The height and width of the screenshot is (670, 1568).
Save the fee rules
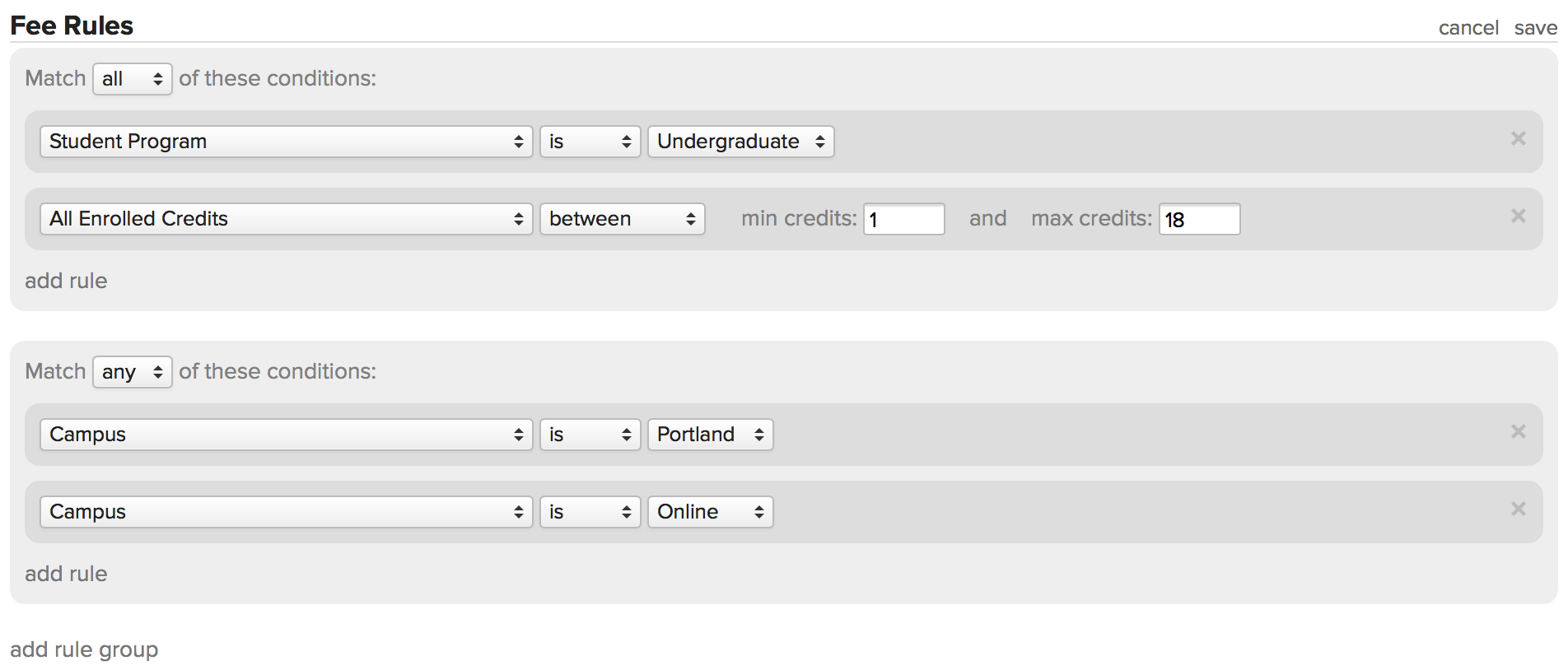[1535, 28]
